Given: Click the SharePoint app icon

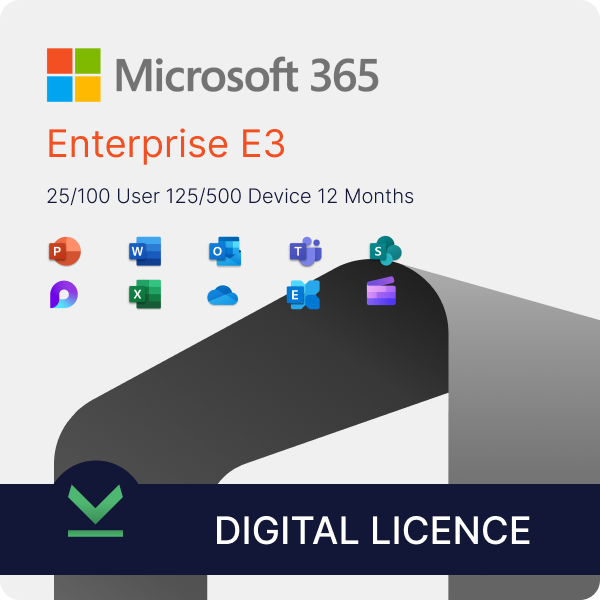Looking at the screenshot, I should coord(385,251).
